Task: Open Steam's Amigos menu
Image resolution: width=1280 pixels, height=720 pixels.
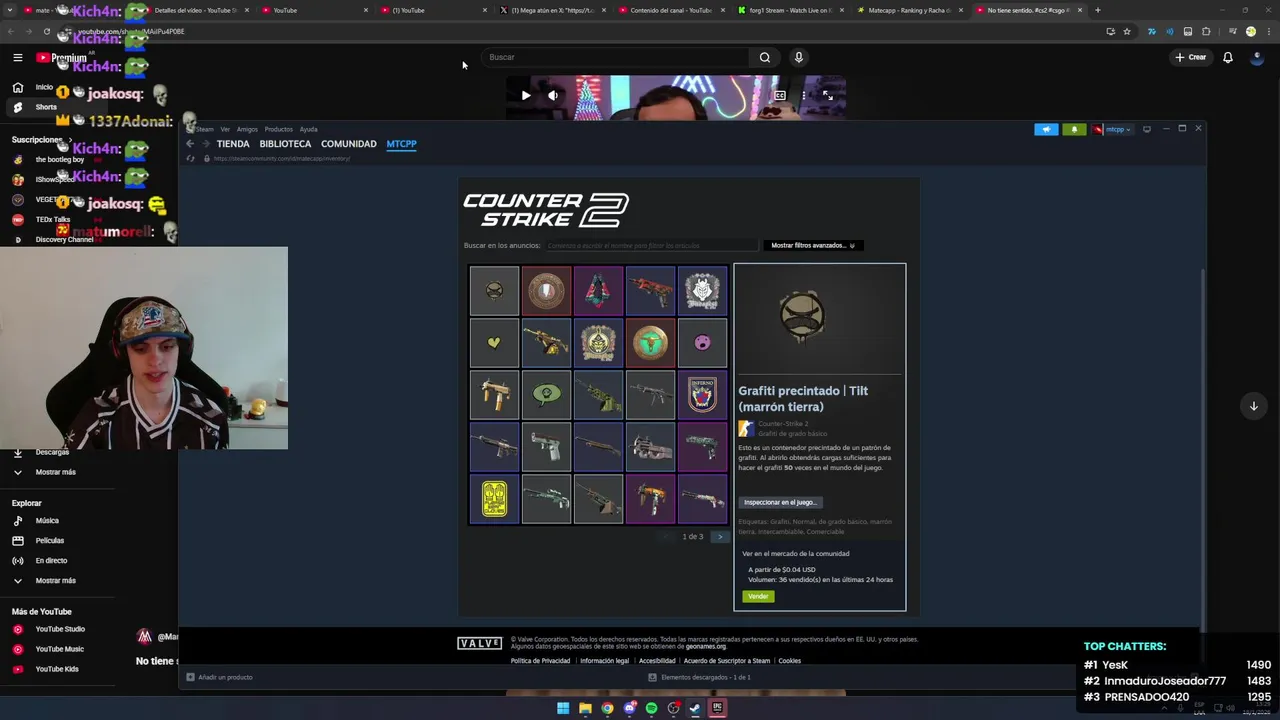Action: coord(247,129)
